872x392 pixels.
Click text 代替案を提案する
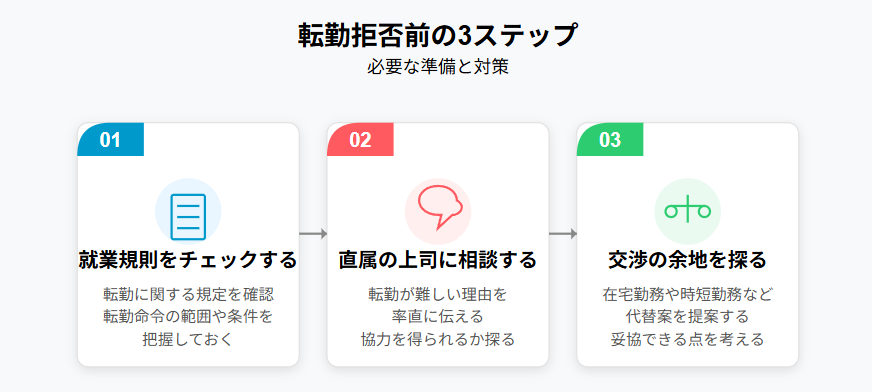687,317
